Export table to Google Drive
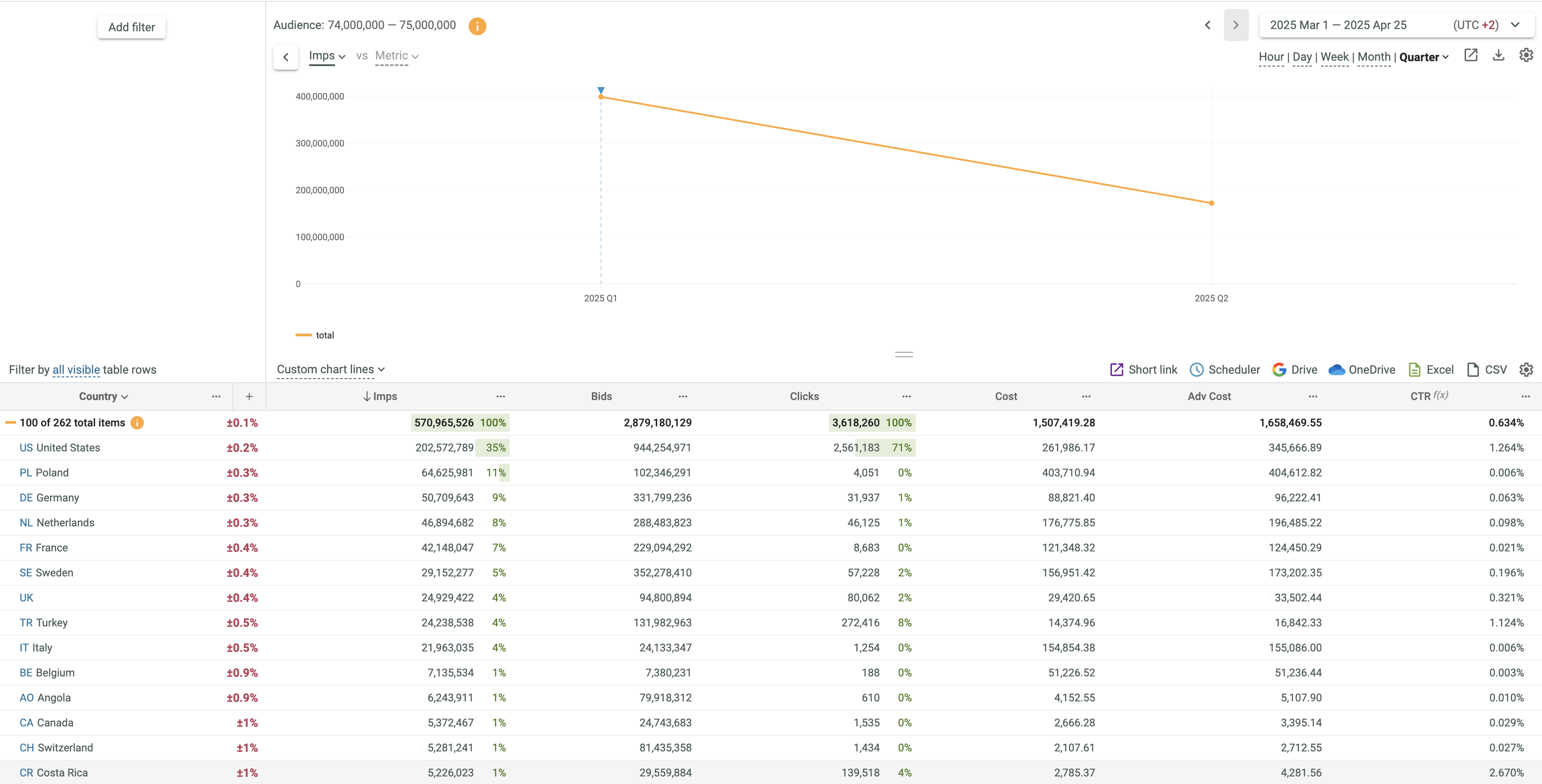1542x784 pixels. pos(1295,370)
